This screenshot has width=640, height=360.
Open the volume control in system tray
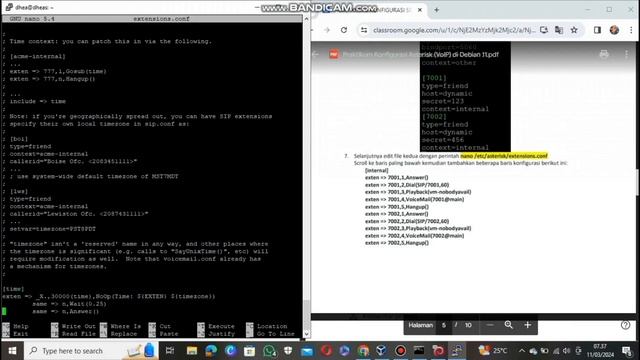pyautogui.click(x=566, y=351)
